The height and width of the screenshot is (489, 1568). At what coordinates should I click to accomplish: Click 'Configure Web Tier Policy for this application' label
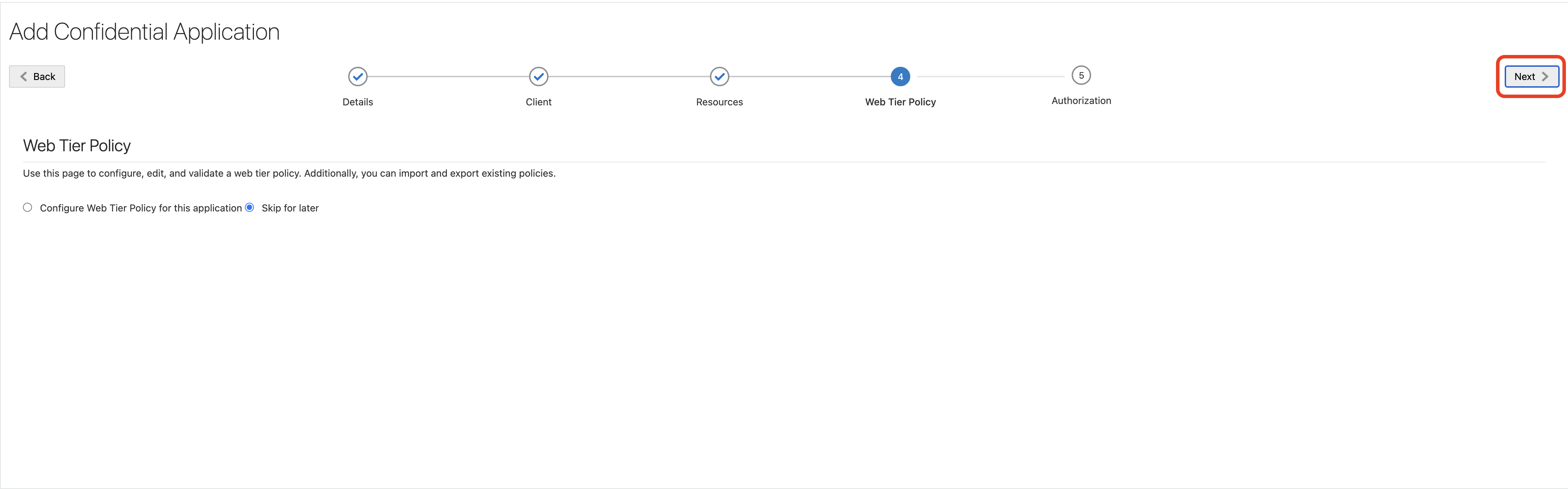141,208
